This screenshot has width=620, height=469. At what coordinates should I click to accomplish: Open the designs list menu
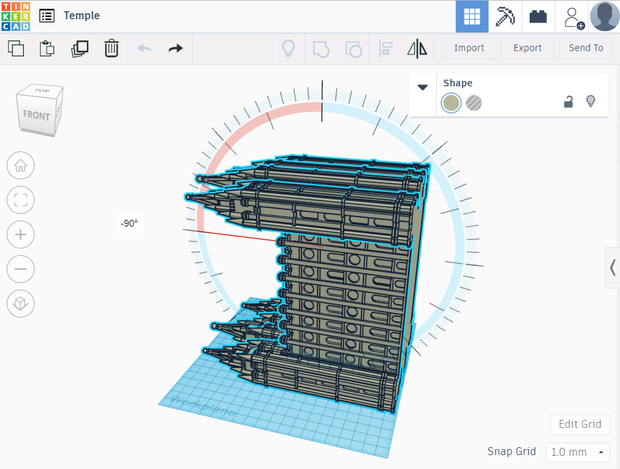(47, 16)
